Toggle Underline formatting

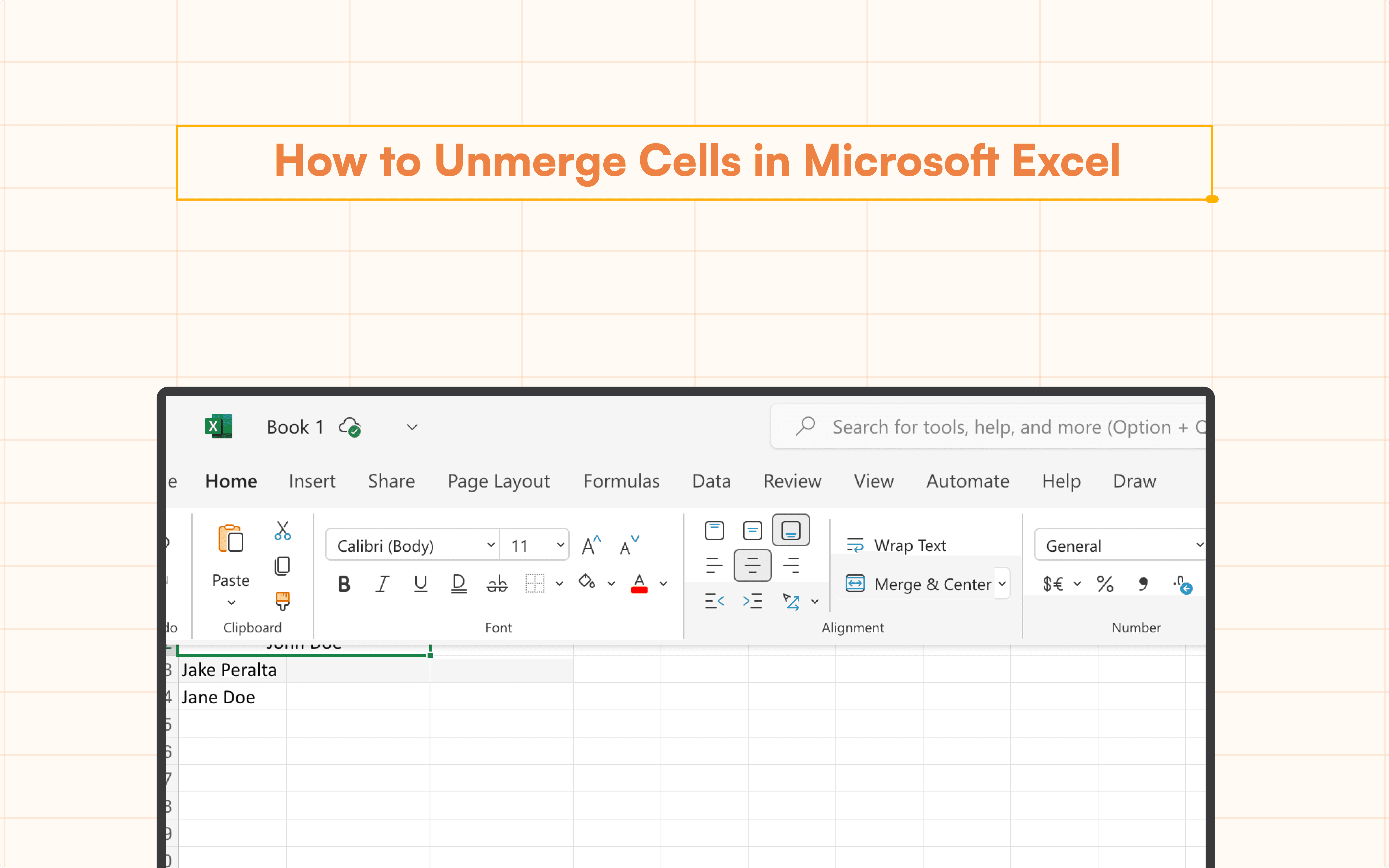pos(421,584)
